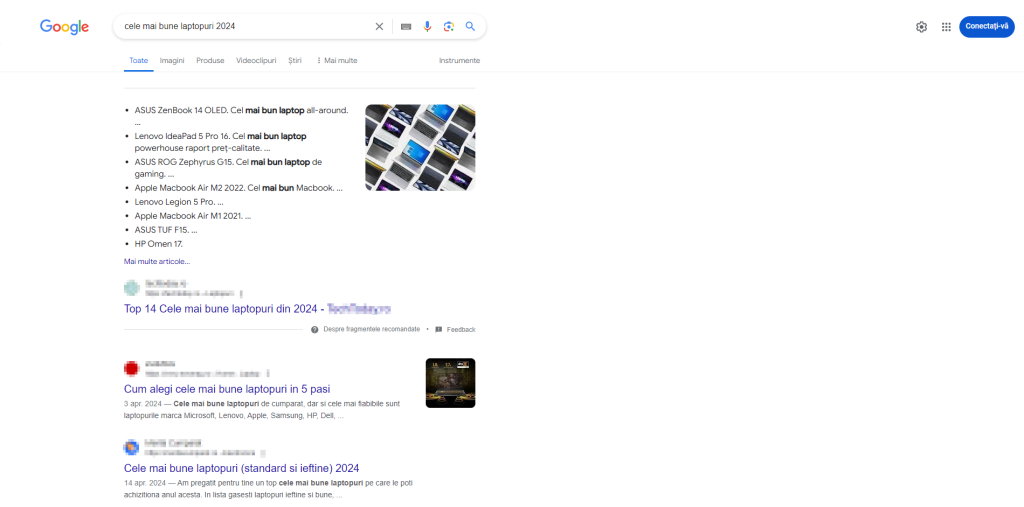Click the 14 apr. 2024 snippet text

[x=268, y=489]
